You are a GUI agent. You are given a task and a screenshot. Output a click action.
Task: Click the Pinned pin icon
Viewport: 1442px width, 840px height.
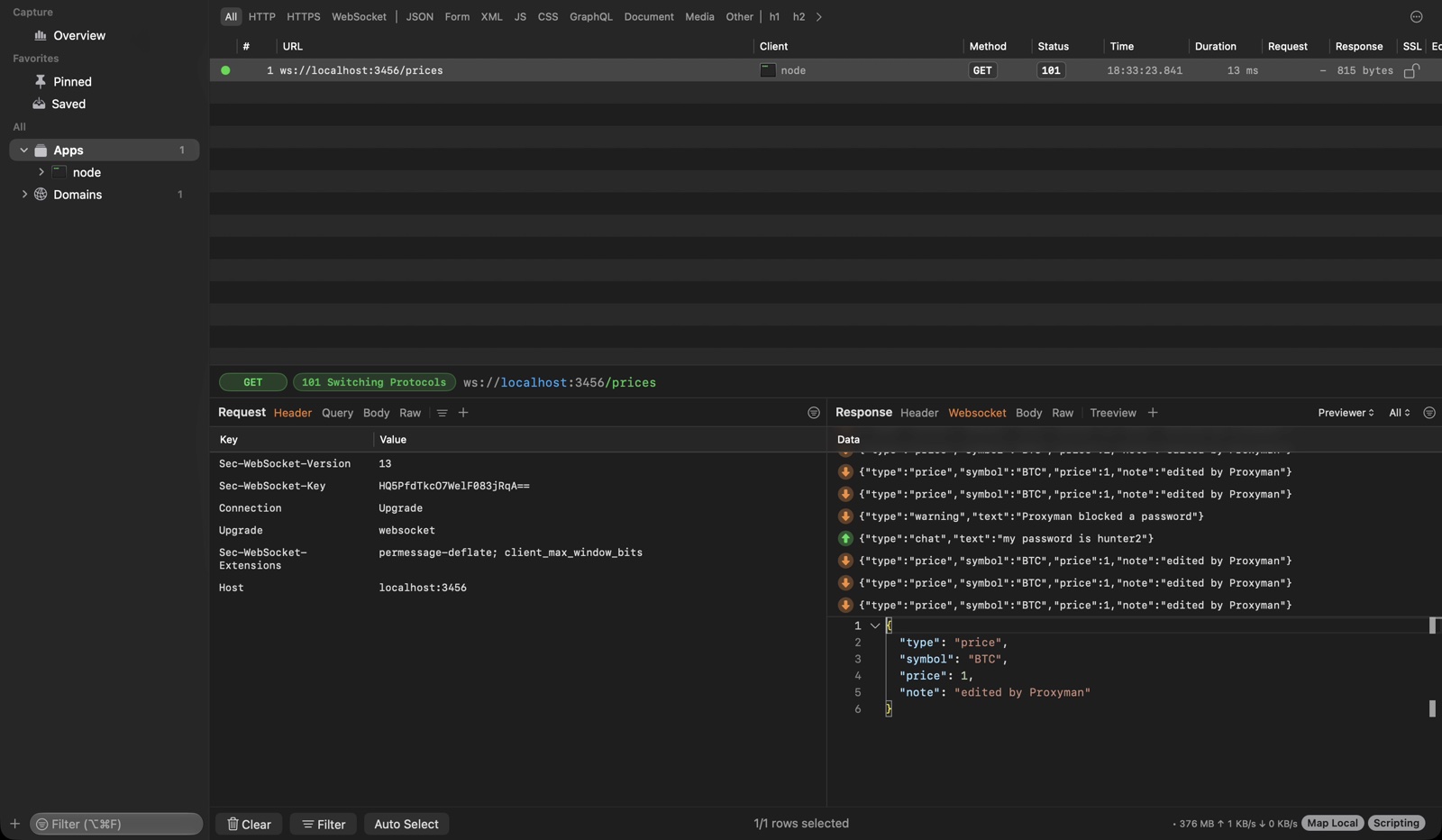tap(41, 81)
